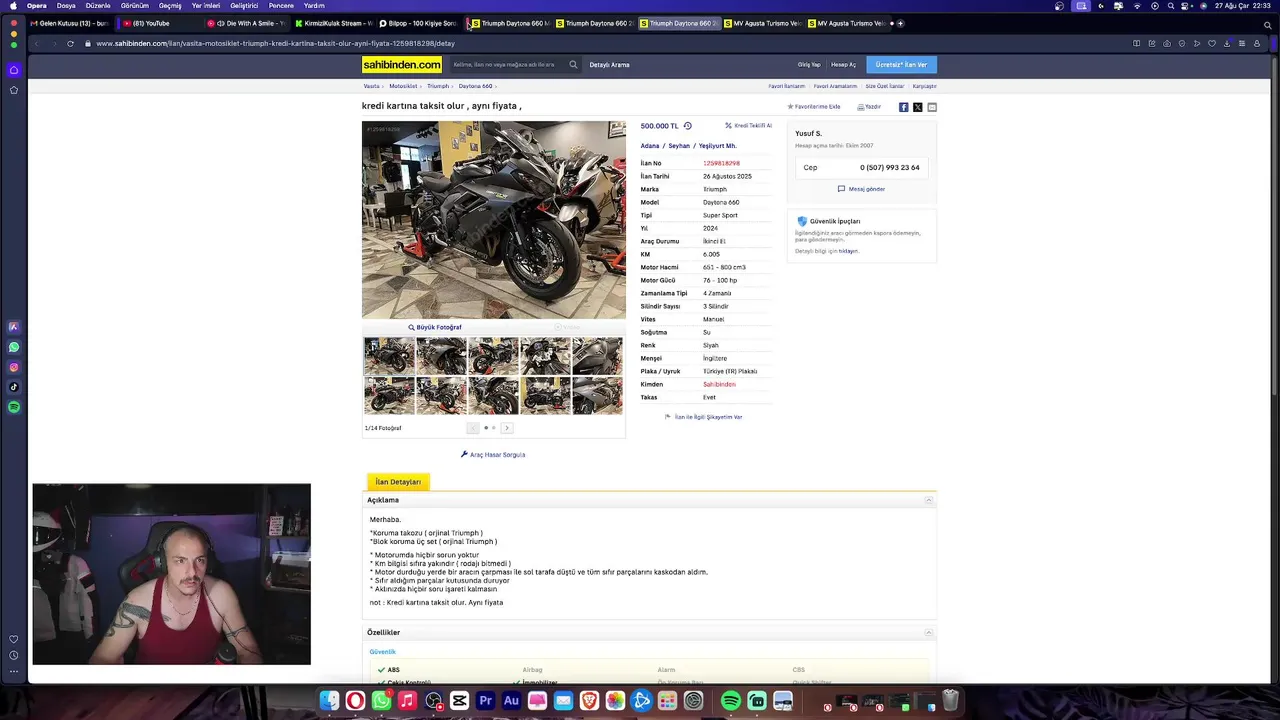Click the price history clock icon
This screenshot has width=1280, height=720.
[687, 126]
